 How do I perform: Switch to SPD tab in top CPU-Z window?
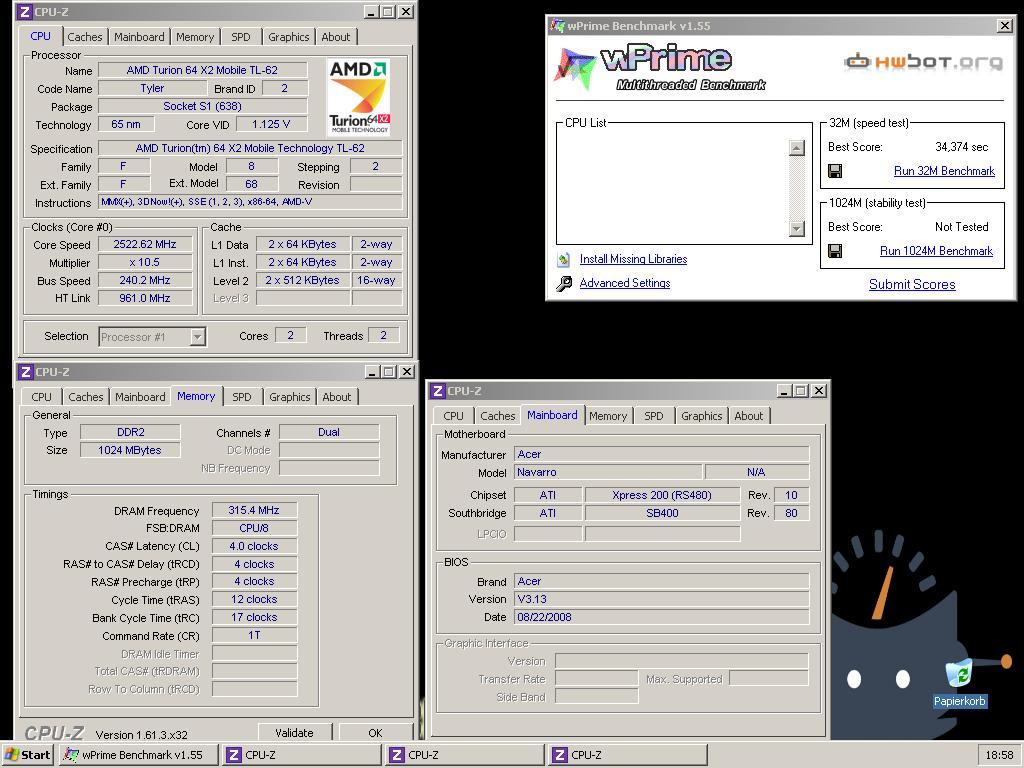[240, 37]
